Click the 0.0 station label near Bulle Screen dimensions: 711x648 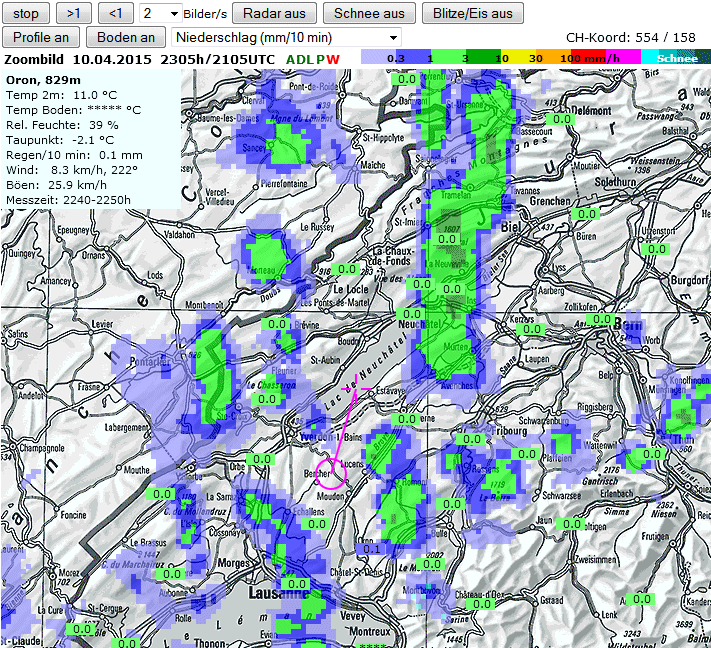[x=452, y=504]
